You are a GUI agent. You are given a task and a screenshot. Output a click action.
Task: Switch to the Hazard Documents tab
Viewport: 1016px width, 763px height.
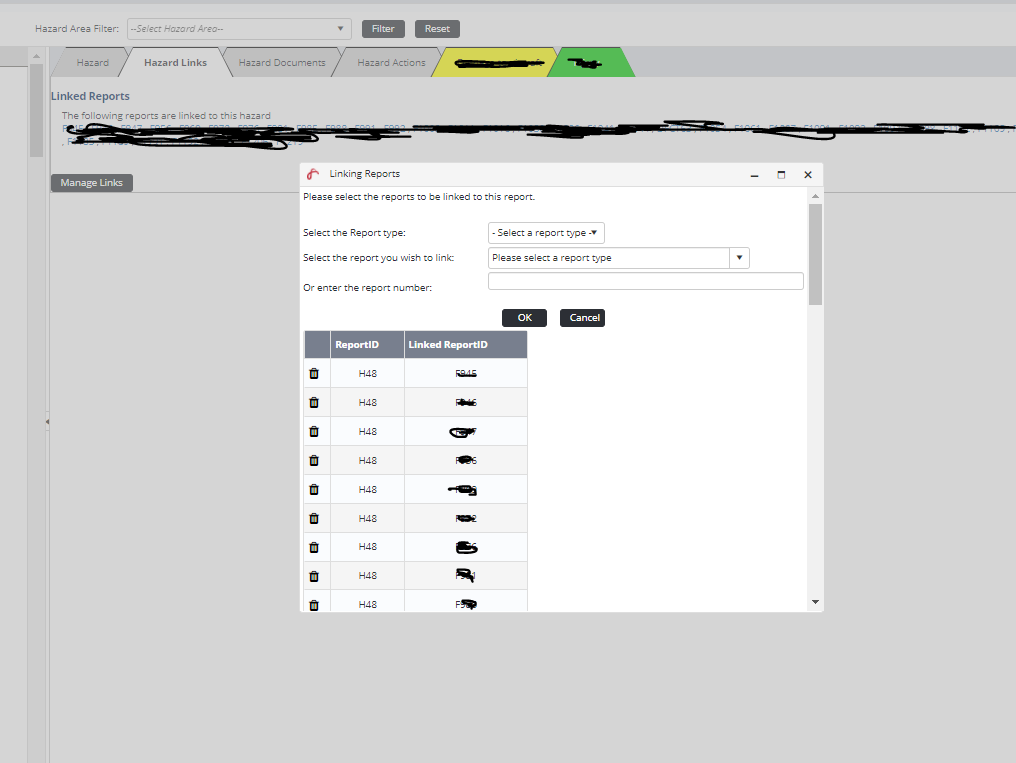click(282, 63)
